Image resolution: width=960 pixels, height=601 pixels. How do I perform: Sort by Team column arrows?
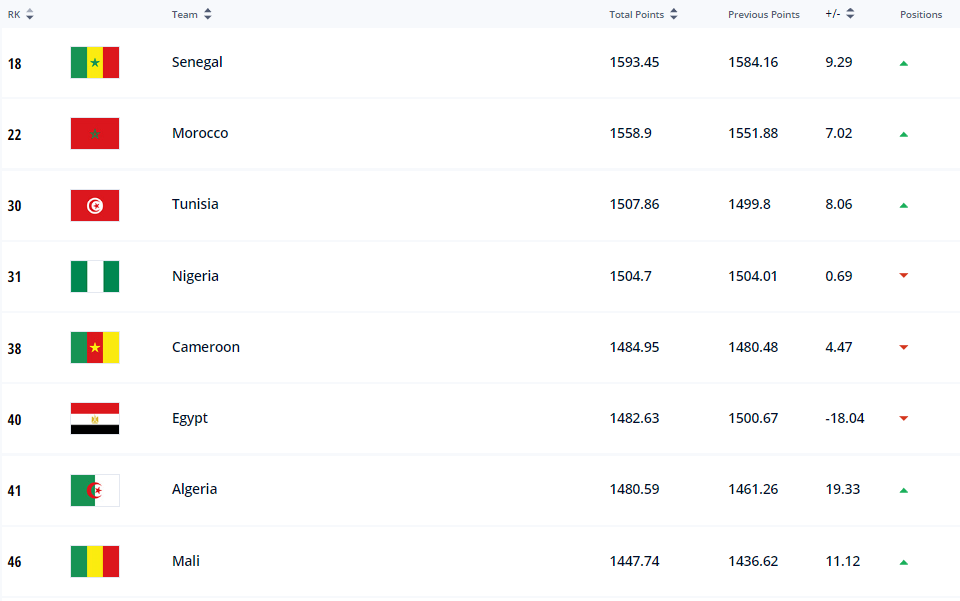(x=207, y=14)
